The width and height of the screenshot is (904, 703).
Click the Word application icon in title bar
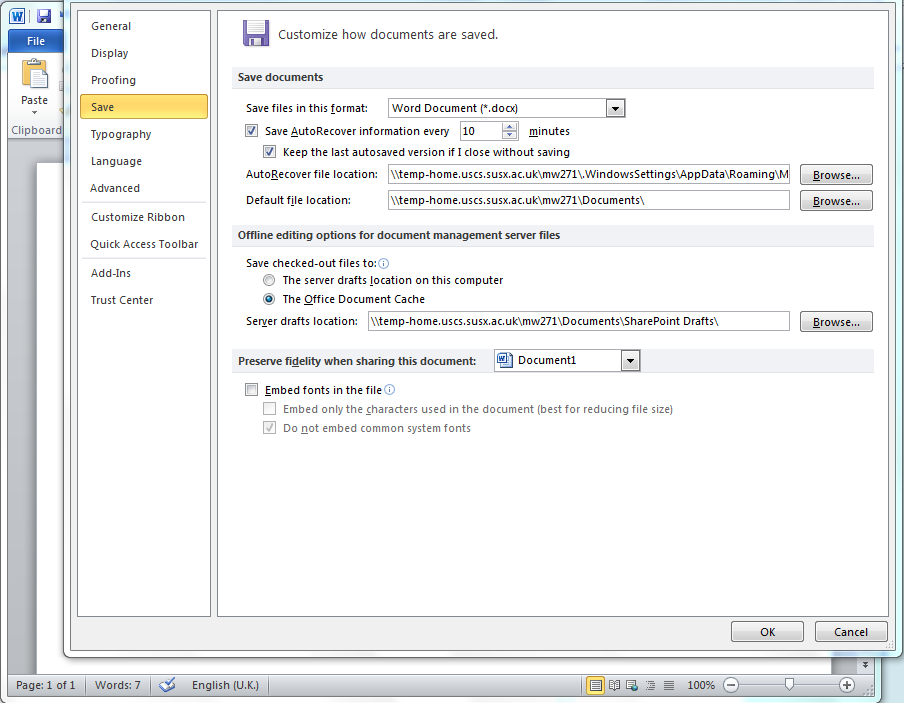tap(17, 16)
